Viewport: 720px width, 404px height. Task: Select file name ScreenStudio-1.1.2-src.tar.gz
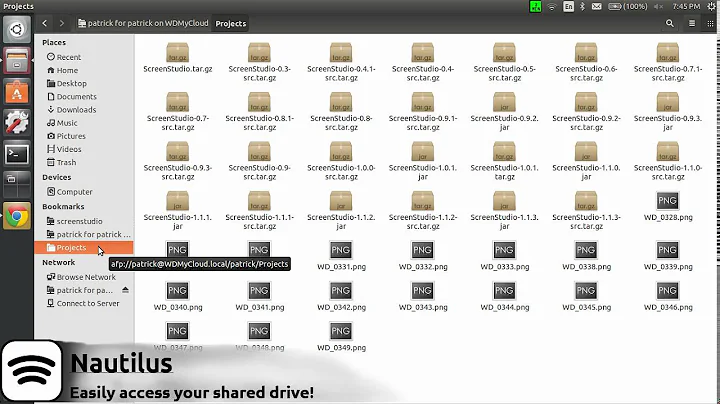pyautogui.click(x=423, y=222)
